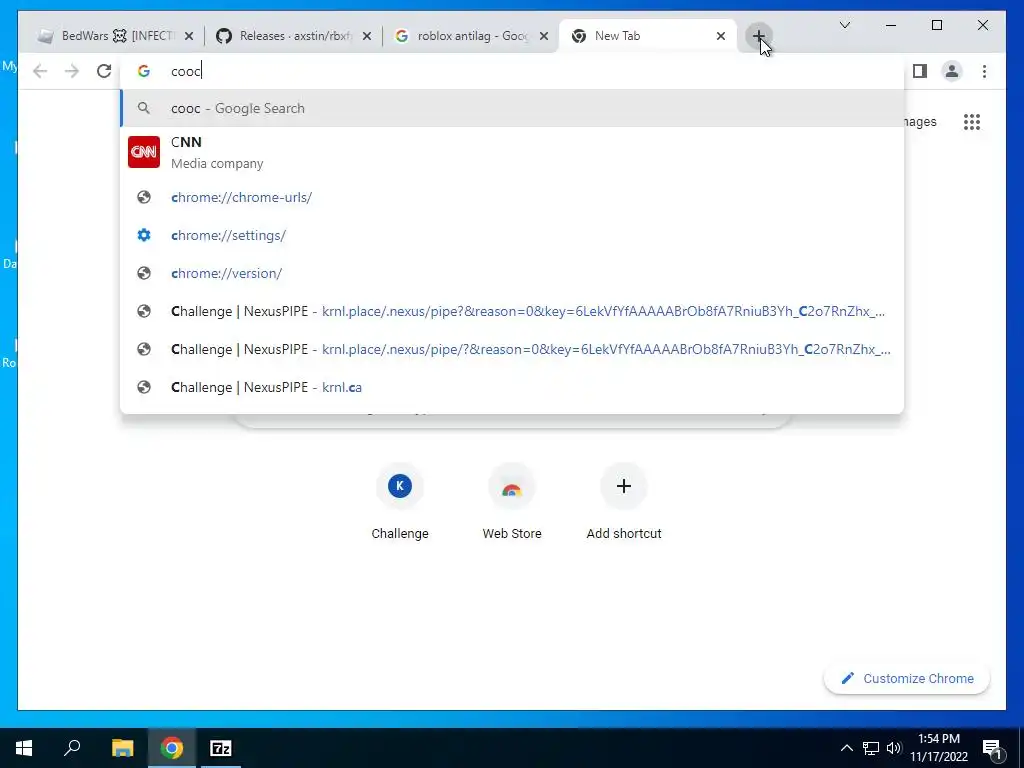Open 7-Zip from the taskbar
1024x768 pixels.
221,748
